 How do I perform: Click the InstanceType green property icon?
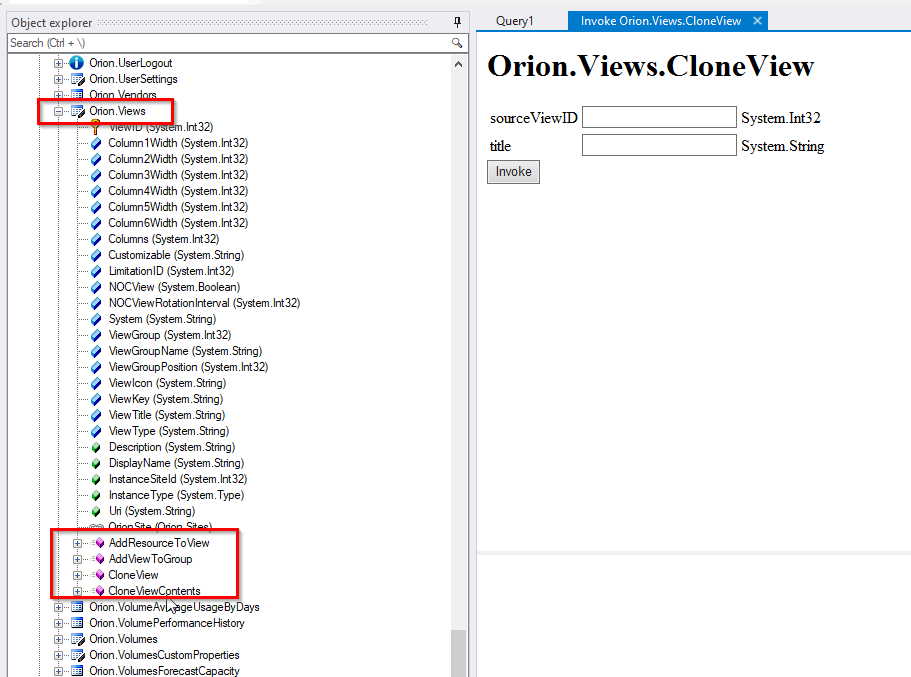pos(96,495)
